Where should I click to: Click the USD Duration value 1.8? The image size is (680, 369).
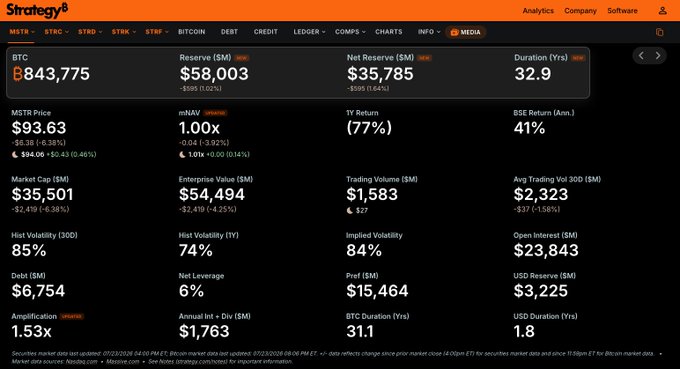524,331
